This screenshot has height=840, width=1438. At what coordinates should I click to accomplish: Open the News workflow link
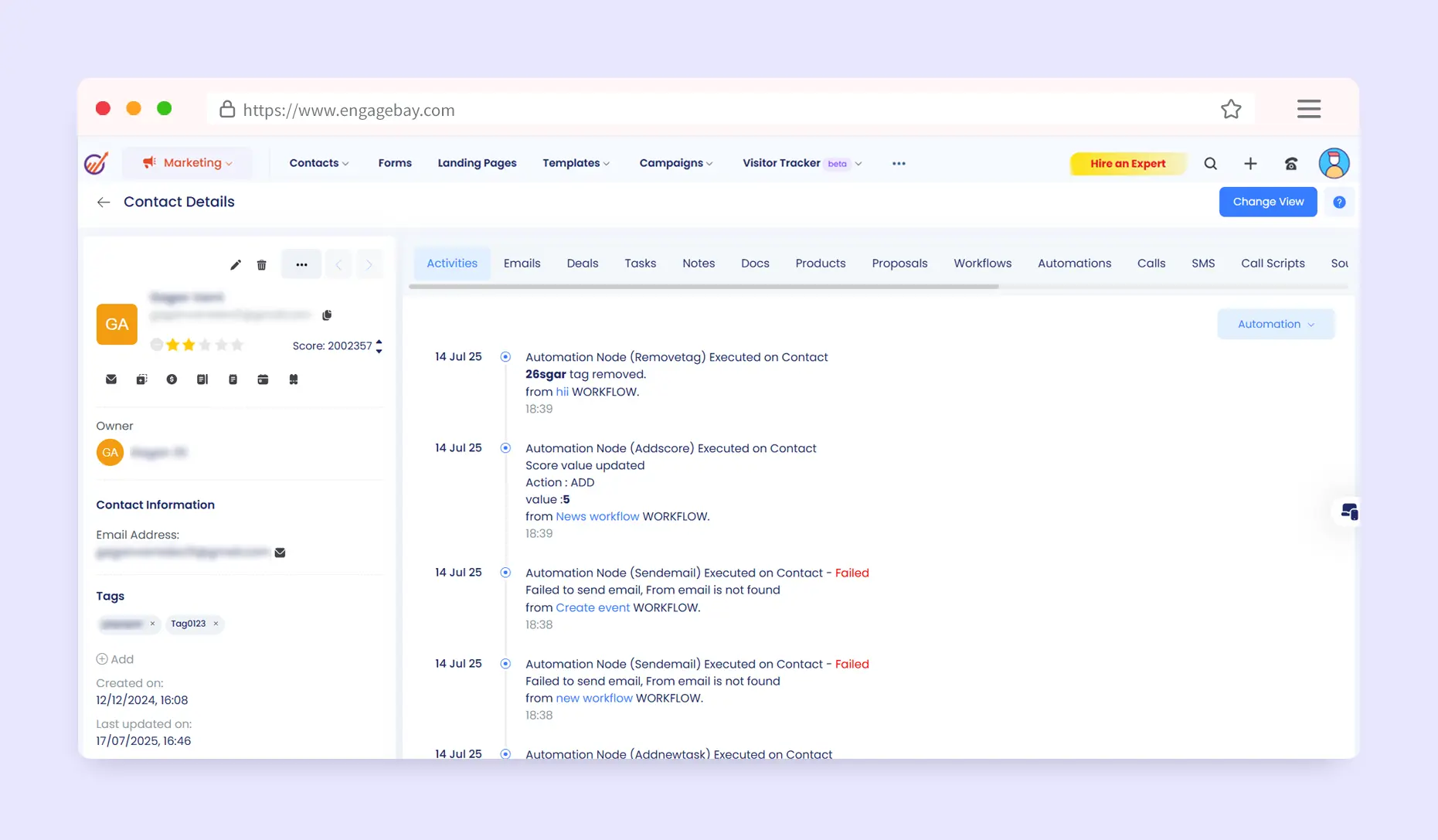[597, 516]
